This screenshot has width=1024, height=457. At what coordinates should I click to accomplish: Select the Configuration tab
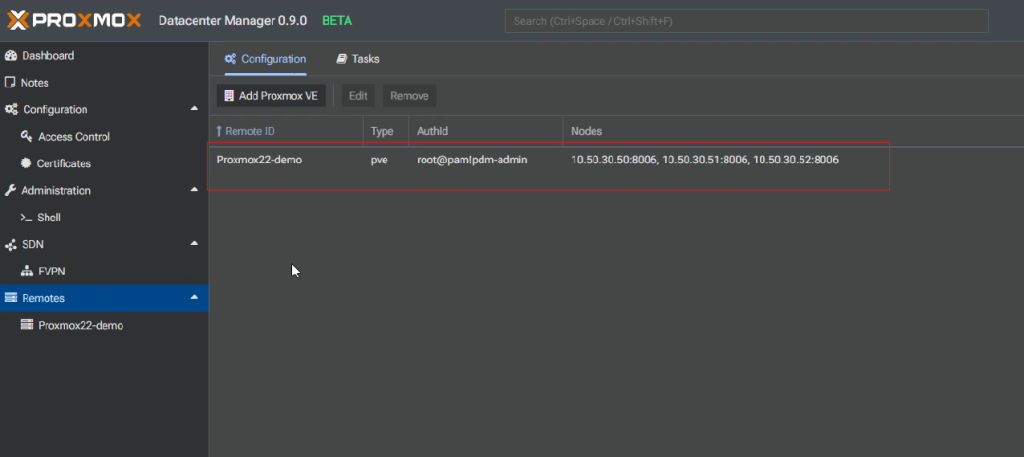(265, 59)
